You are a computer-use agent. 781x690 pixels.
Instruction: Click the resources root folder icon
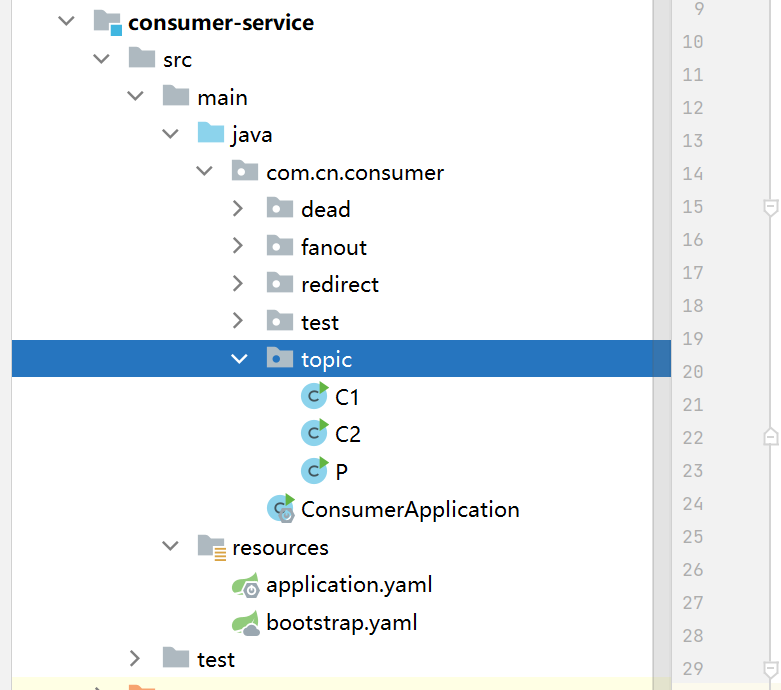pyautogui.click(x=212, y=548)
